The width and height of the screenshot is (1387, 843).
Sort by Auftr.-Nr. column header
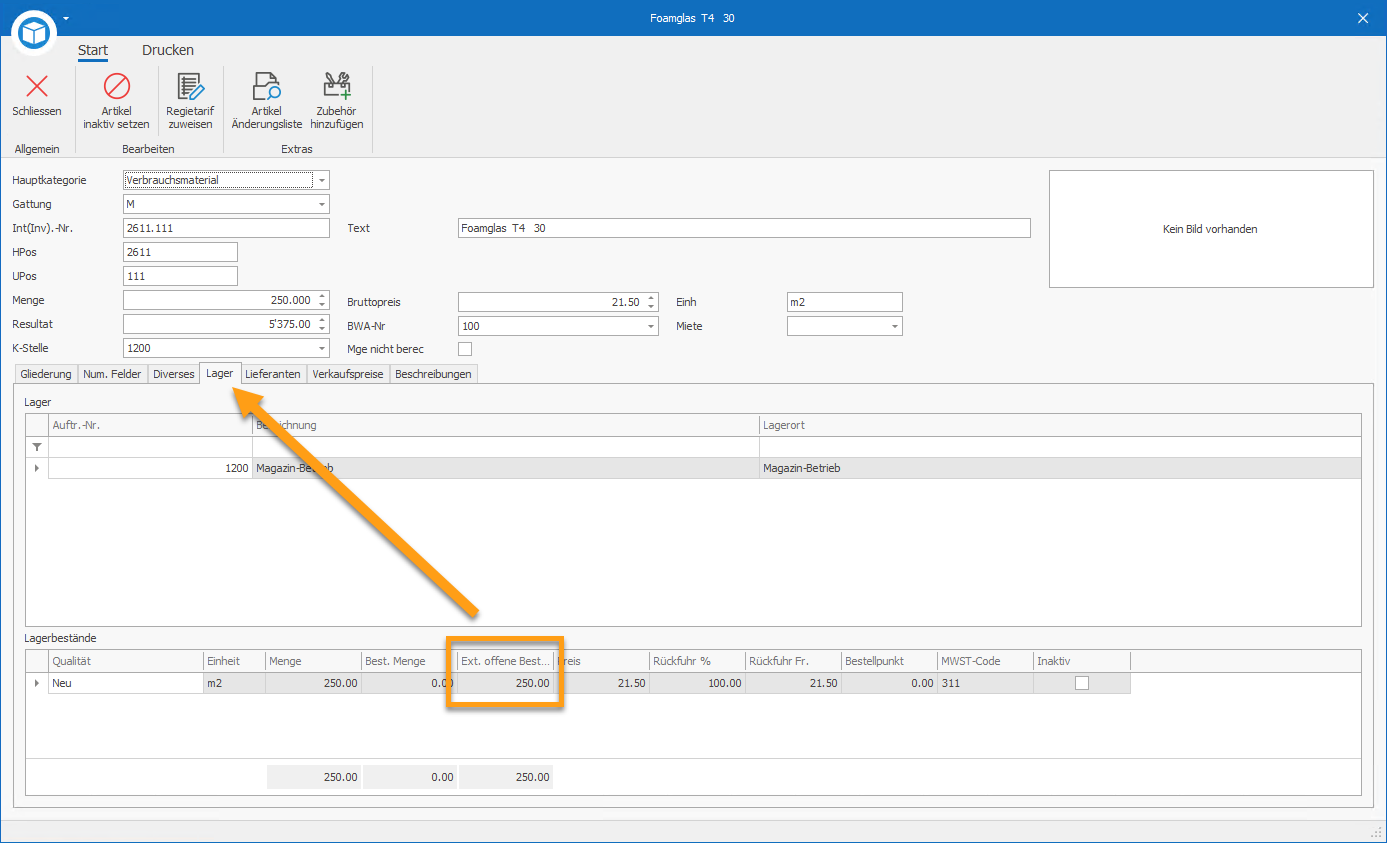150,425
